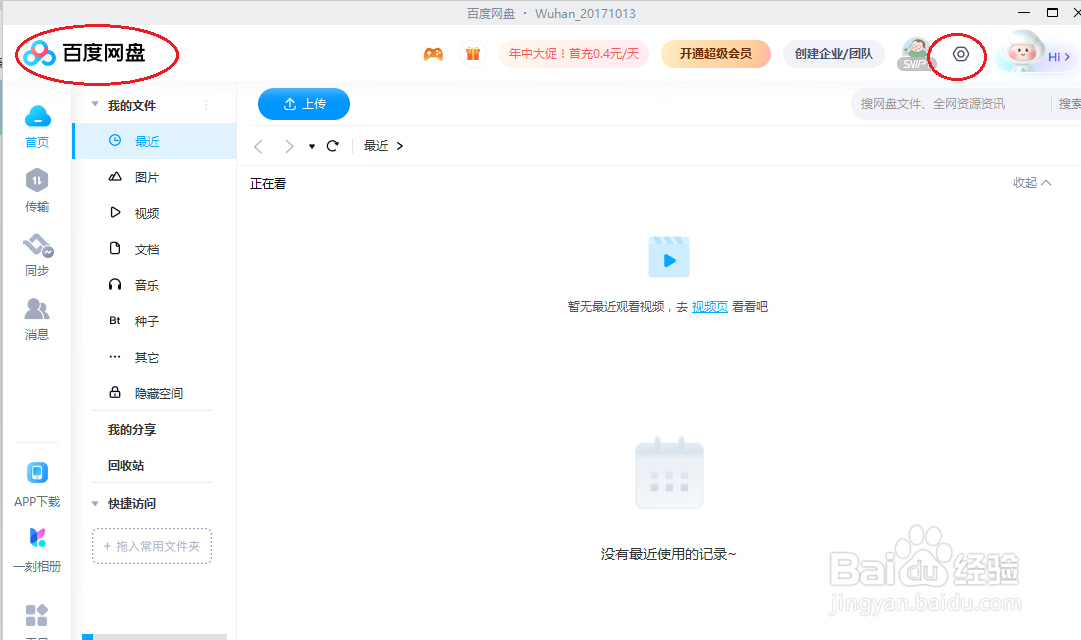Collapse the 我的文件 tree triangle
The width and height of the screenshot is (1081, 640).
pos(95,104)
